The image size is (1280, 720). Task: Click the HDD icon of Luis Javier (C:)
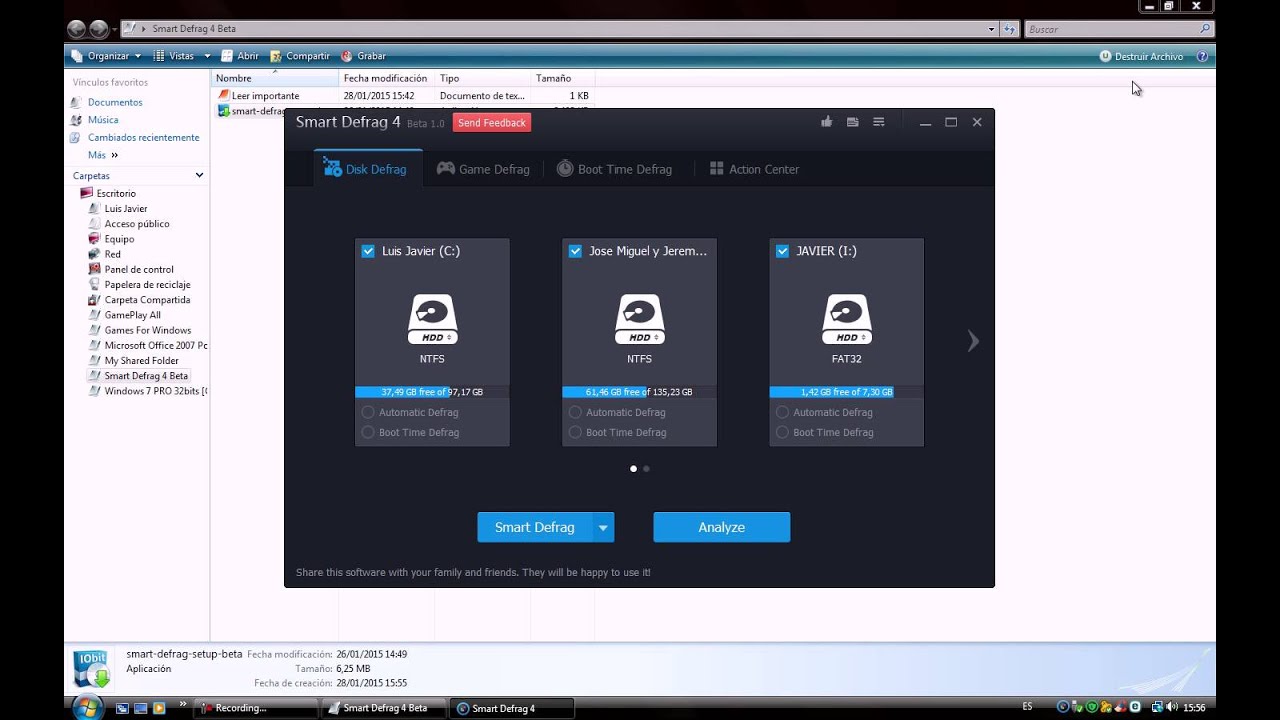[432, 320]
